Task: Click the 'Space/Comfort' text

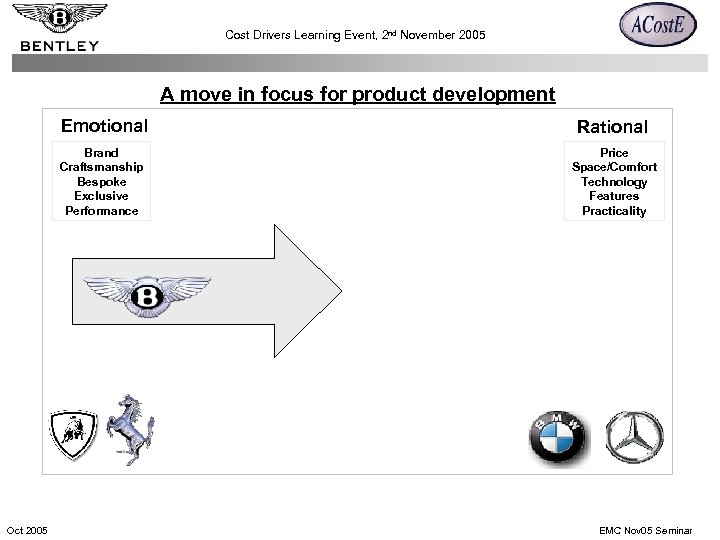Action: [614, 167]
